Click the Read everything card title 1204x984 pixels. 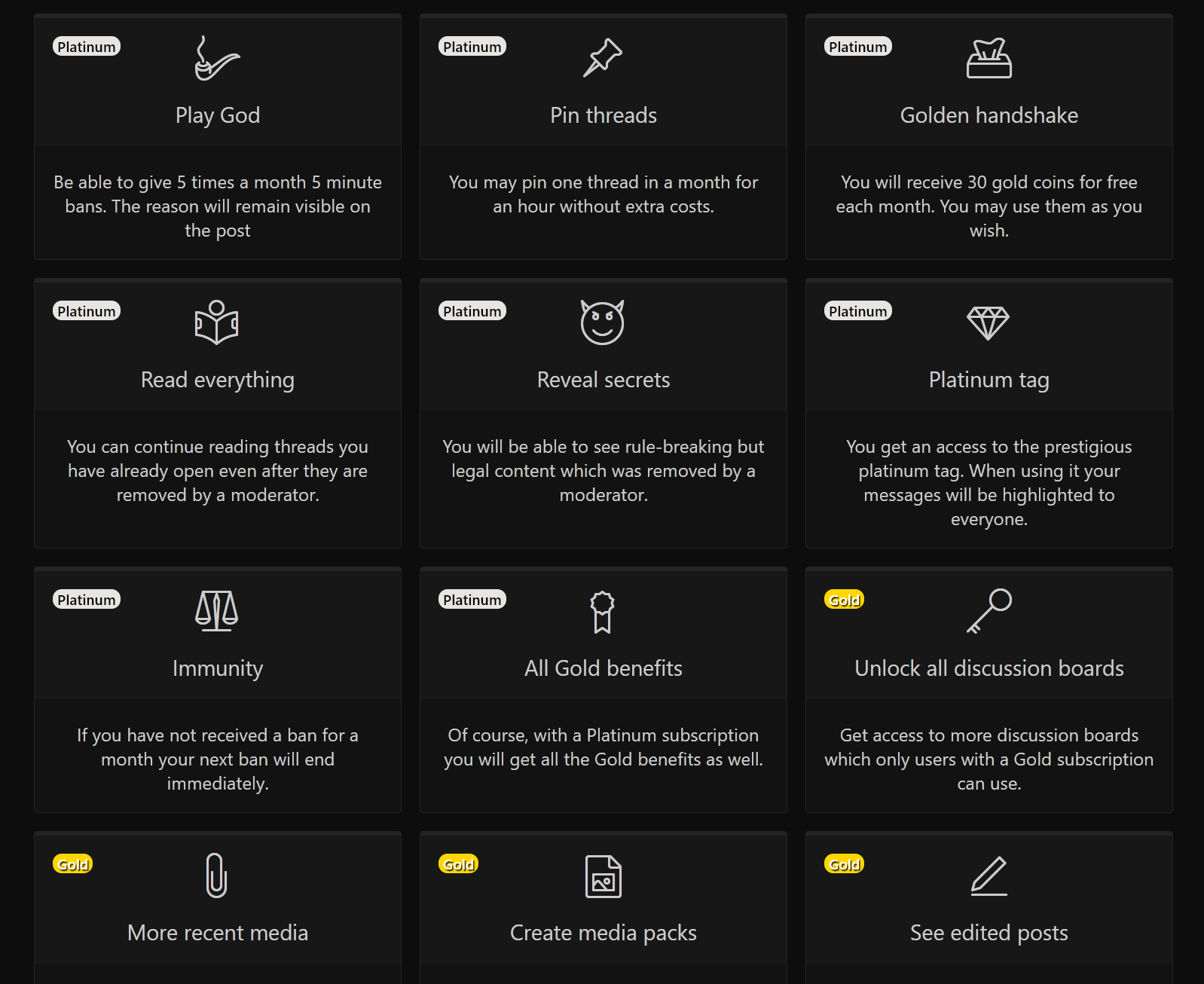pos(217,380)
